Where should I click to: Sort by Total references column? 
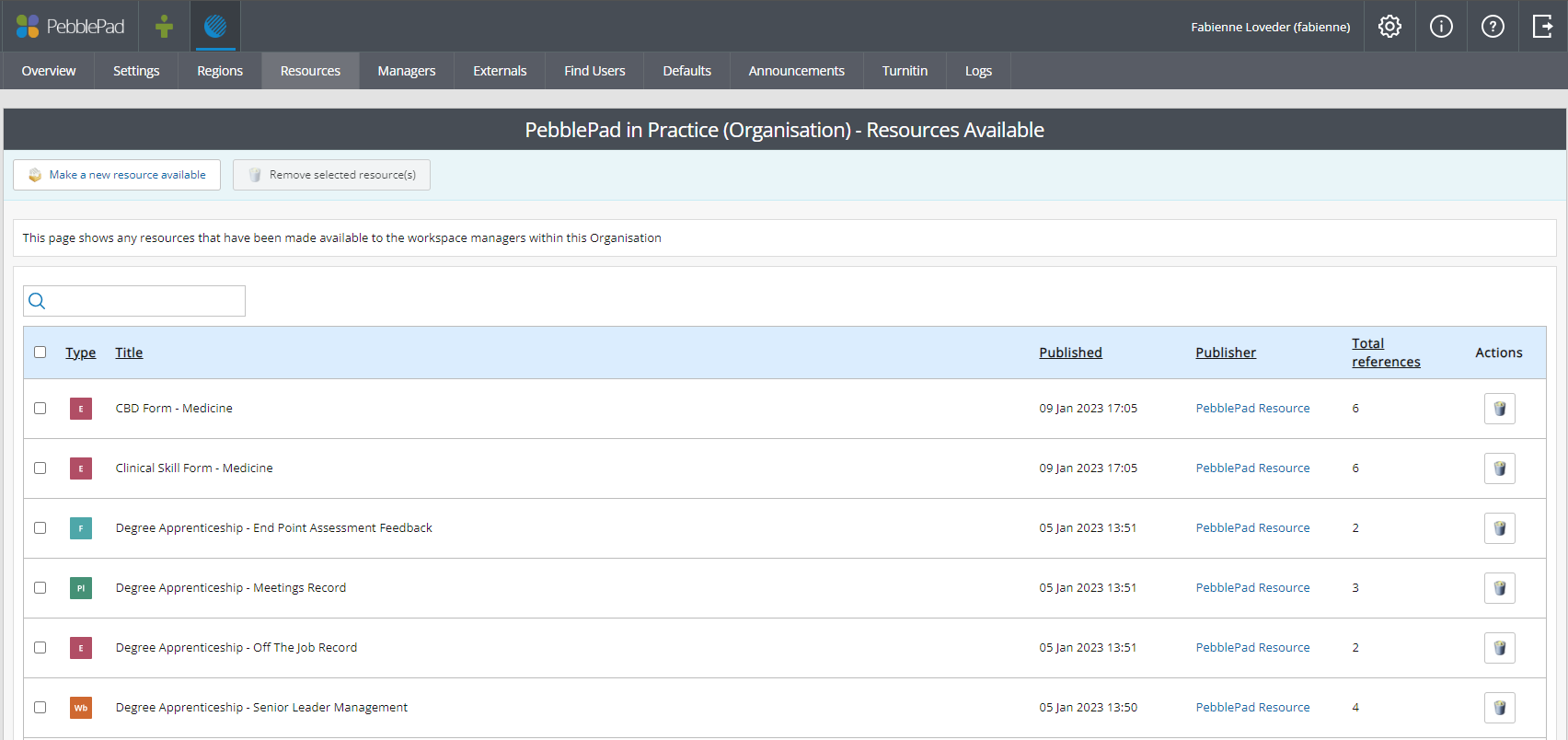[x=1386, y=353]
